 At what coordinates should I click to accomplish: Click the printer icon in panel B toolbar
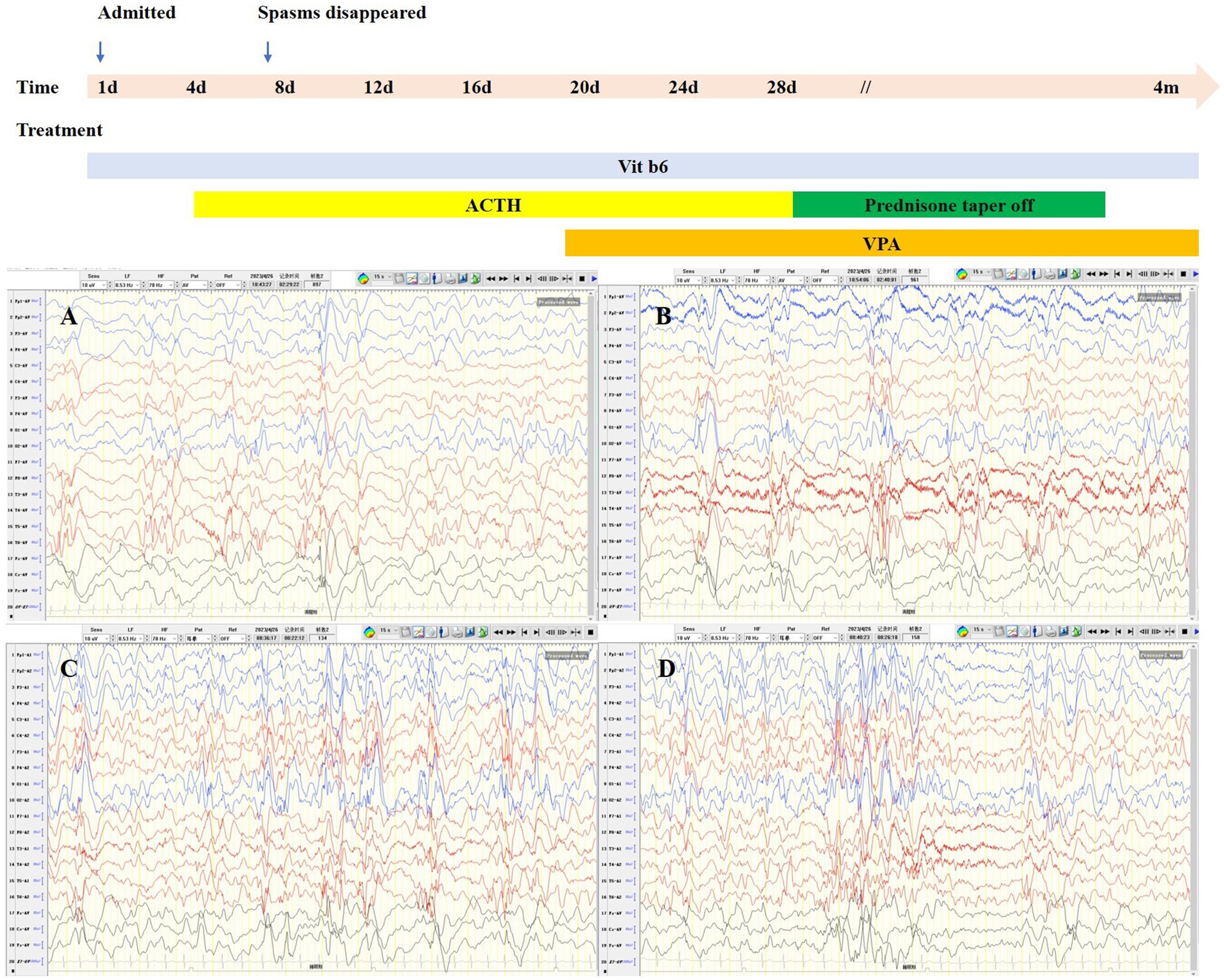click(x=1050, y=274)
